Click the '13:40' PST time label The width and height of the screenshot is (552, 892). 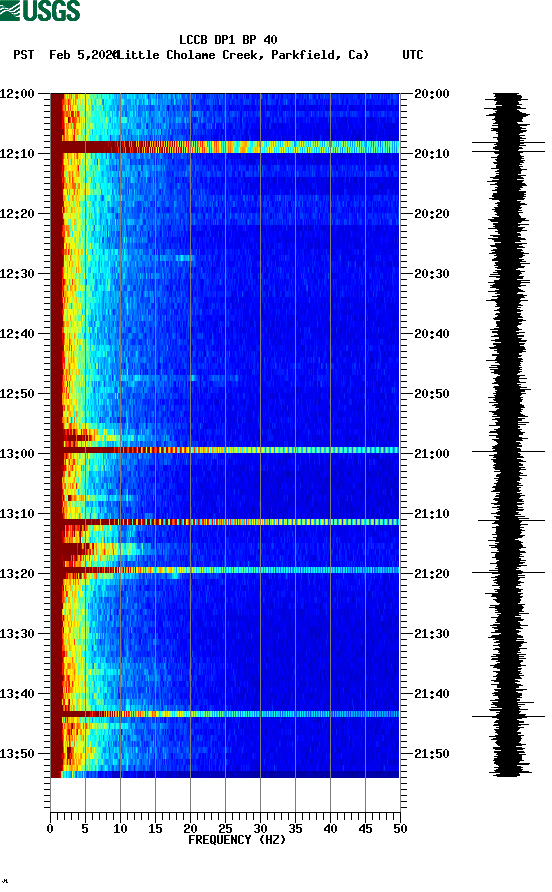click(x=17, y=693)
